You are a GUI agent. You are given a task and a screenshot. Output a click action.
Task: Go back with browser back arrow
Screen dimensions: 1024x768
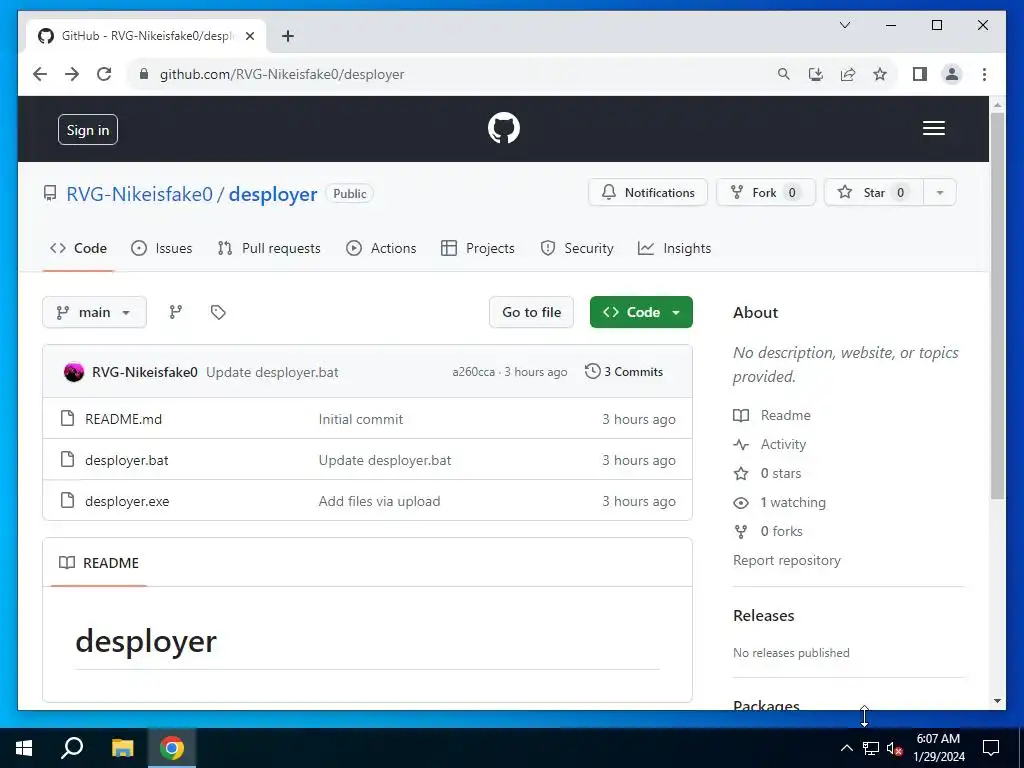pyautogui.click(x=40, y=74)
